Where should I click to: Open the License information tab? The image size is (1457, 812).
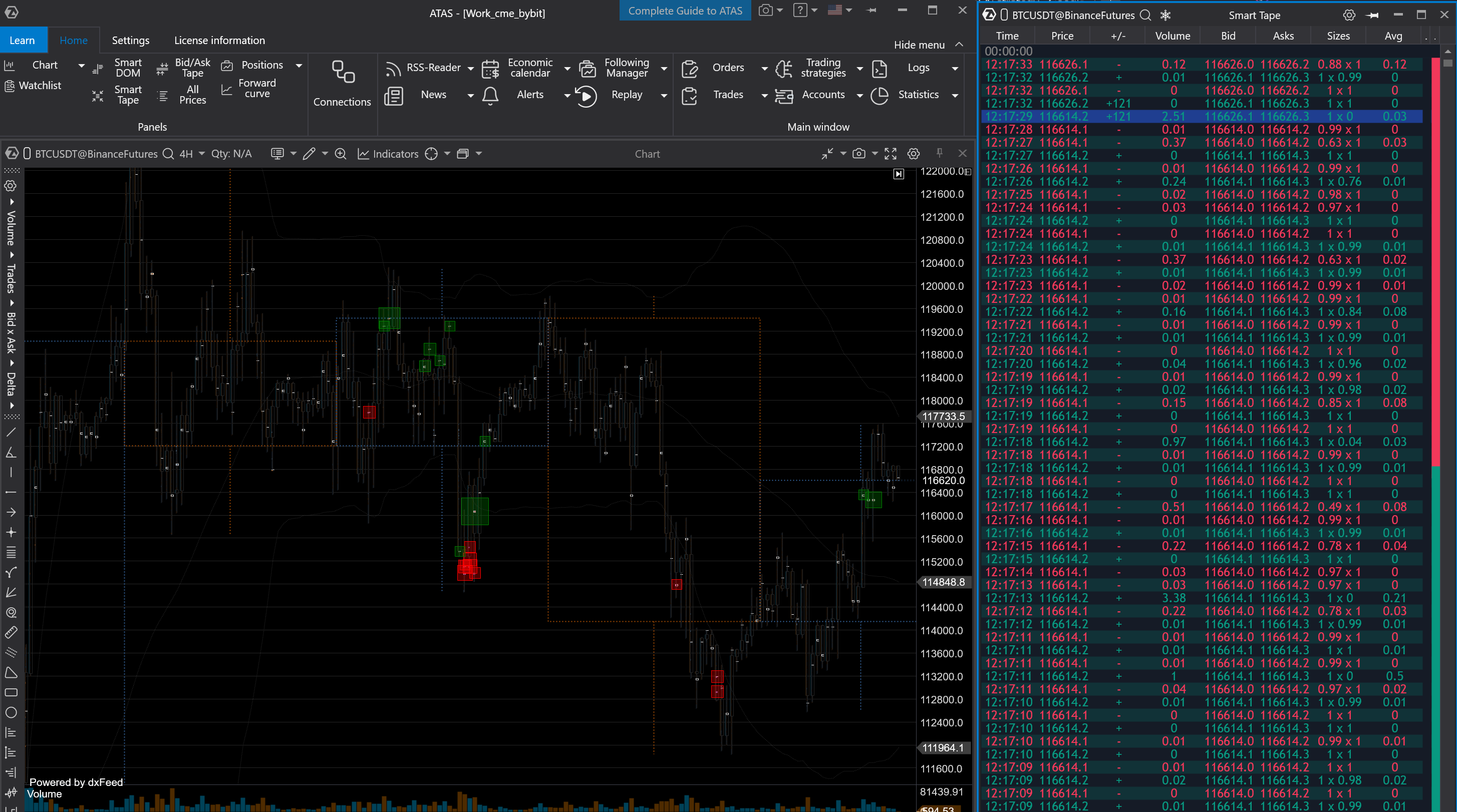219,40
